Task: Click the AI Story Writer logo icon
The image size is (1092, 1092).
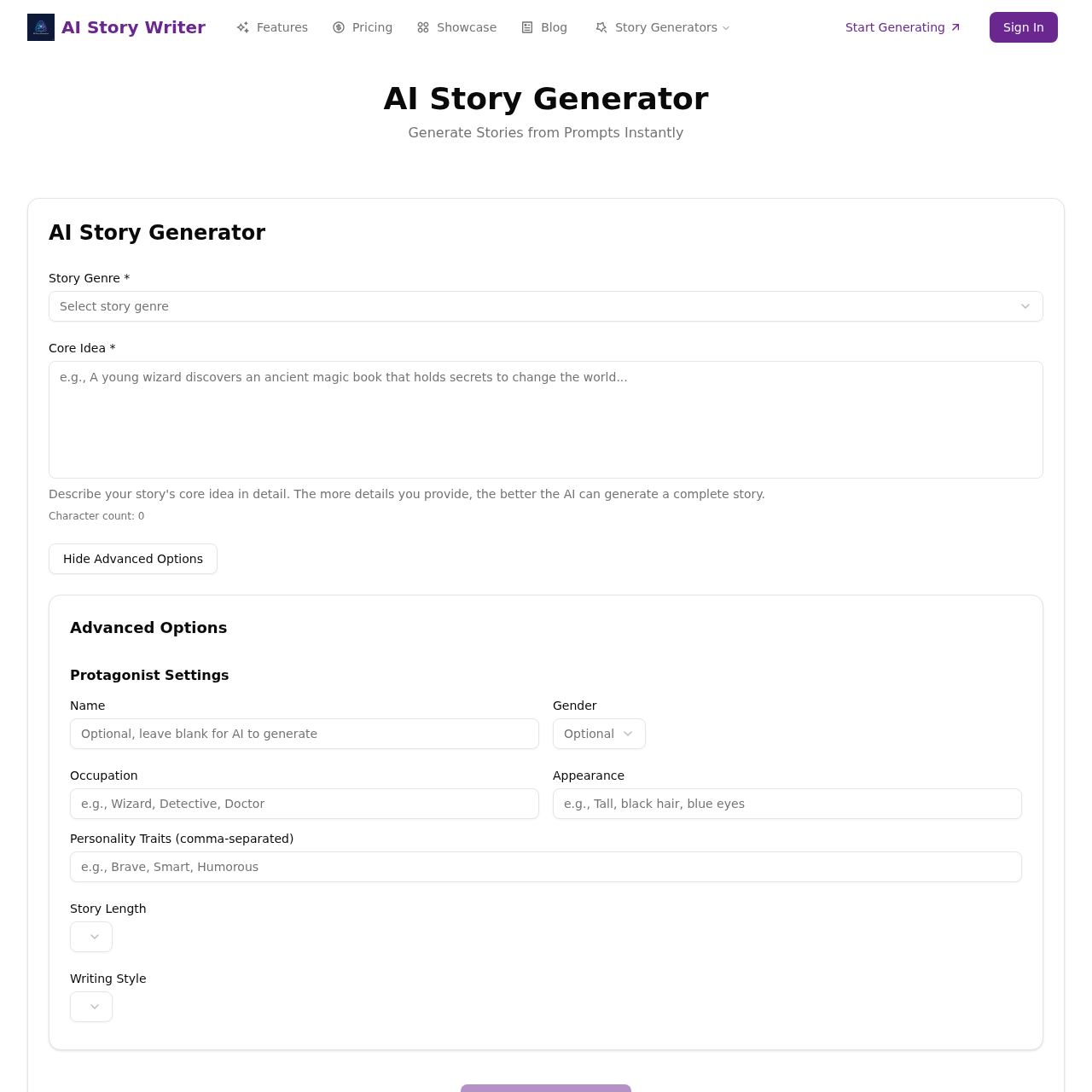Action: (40, 27)
